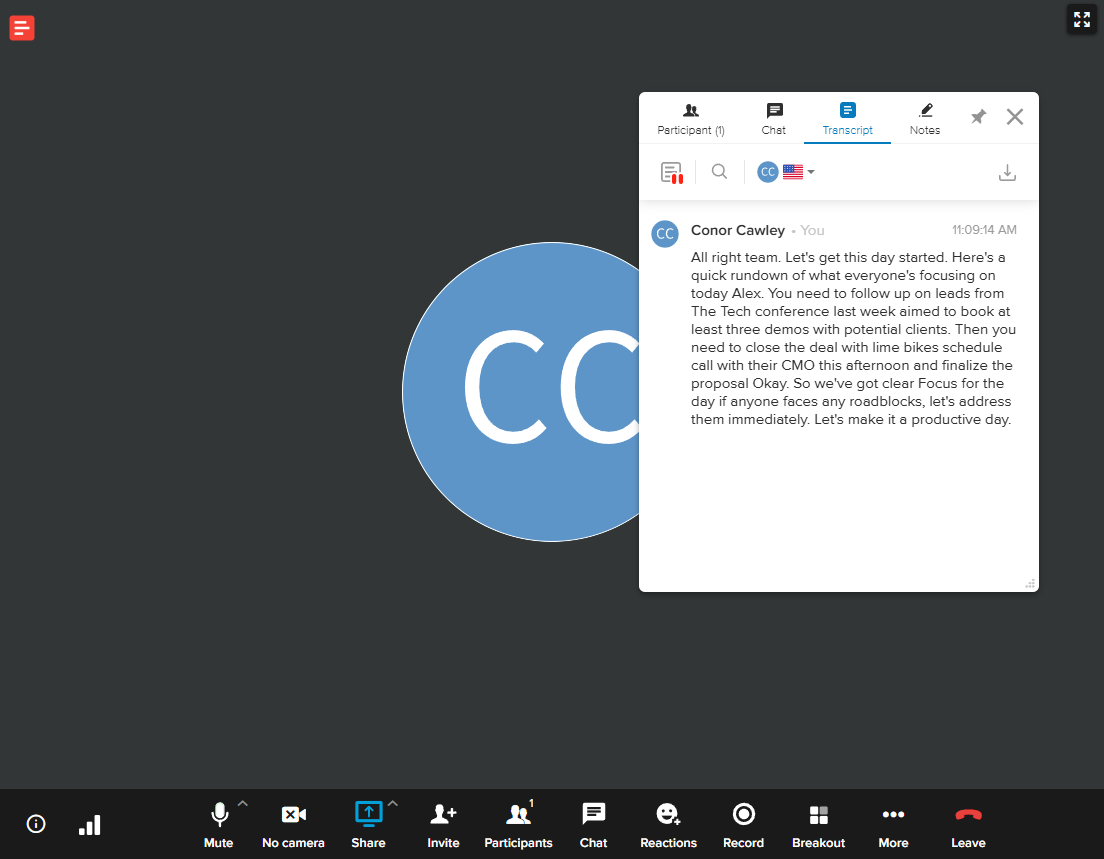Screen dimensions: 1104x859
Task: Pin the side panel
Action: click(977, 117)
